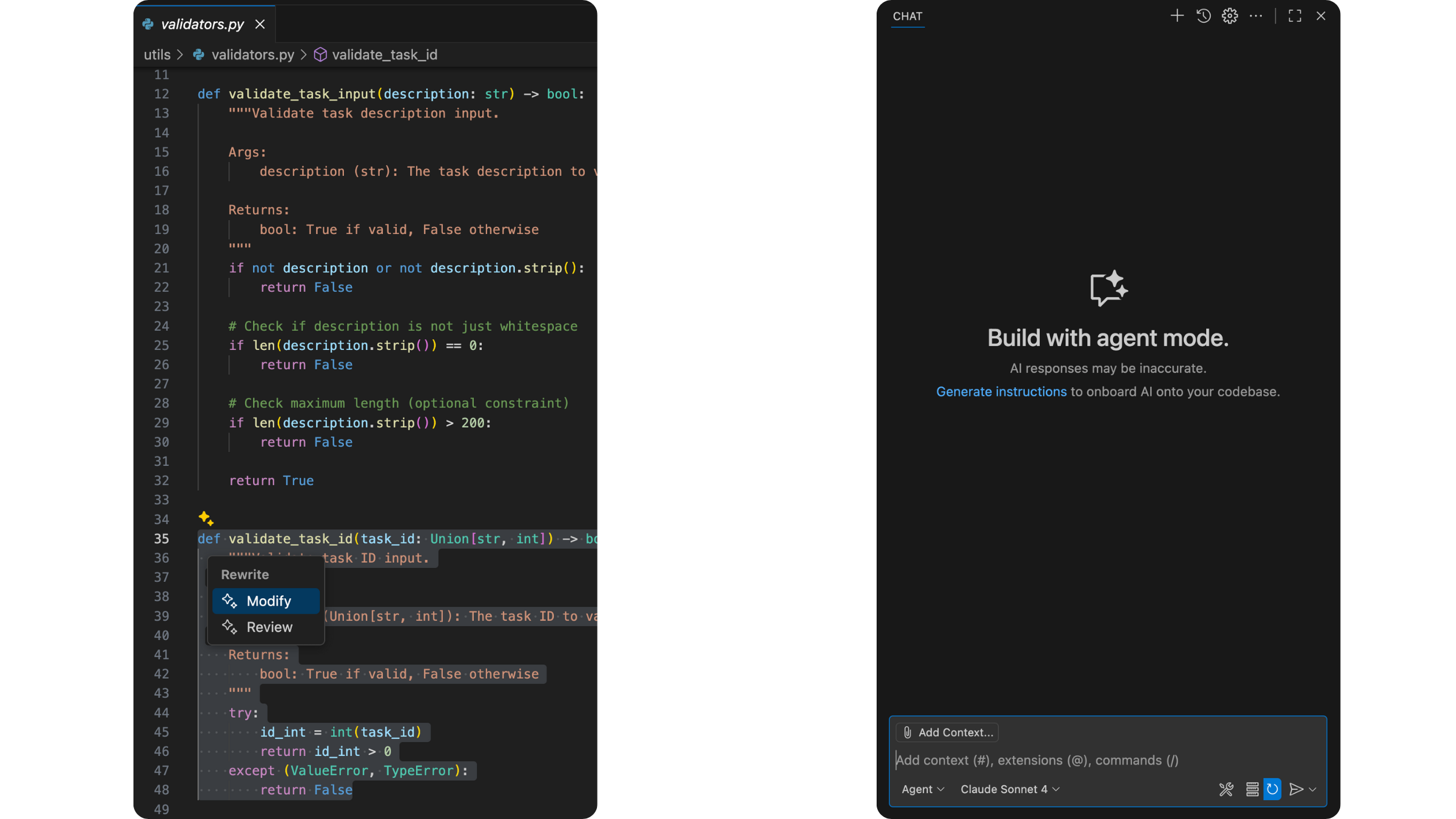Toggle the stacked list icon in chat input

(x=1252, y=789)
